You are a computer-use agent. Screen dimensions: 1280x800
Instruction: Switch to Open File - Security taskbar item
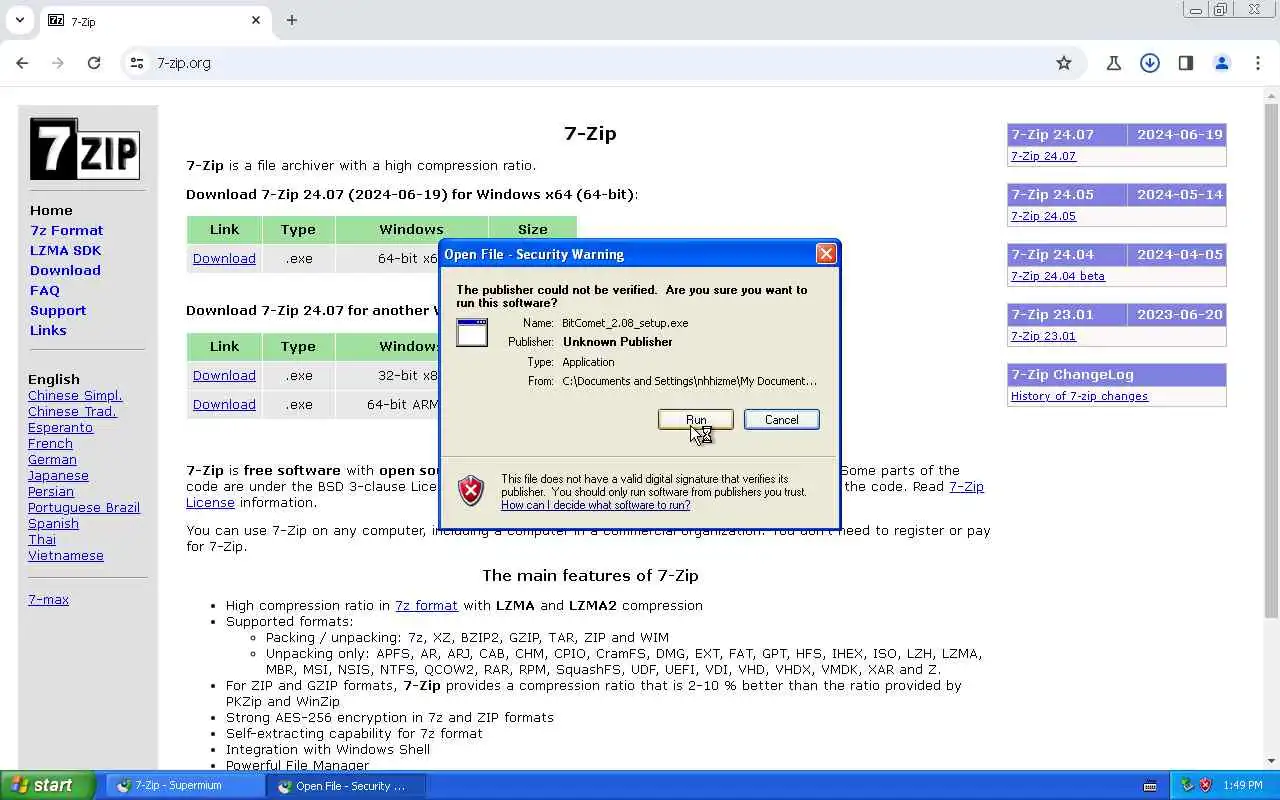click(x=346, y=785)
